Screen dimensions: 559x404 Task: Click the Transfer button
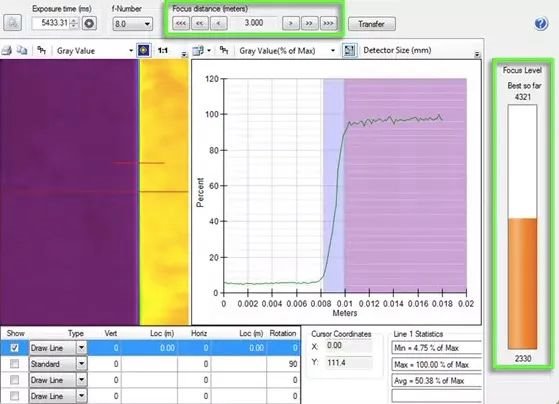(x=371, y=24)
